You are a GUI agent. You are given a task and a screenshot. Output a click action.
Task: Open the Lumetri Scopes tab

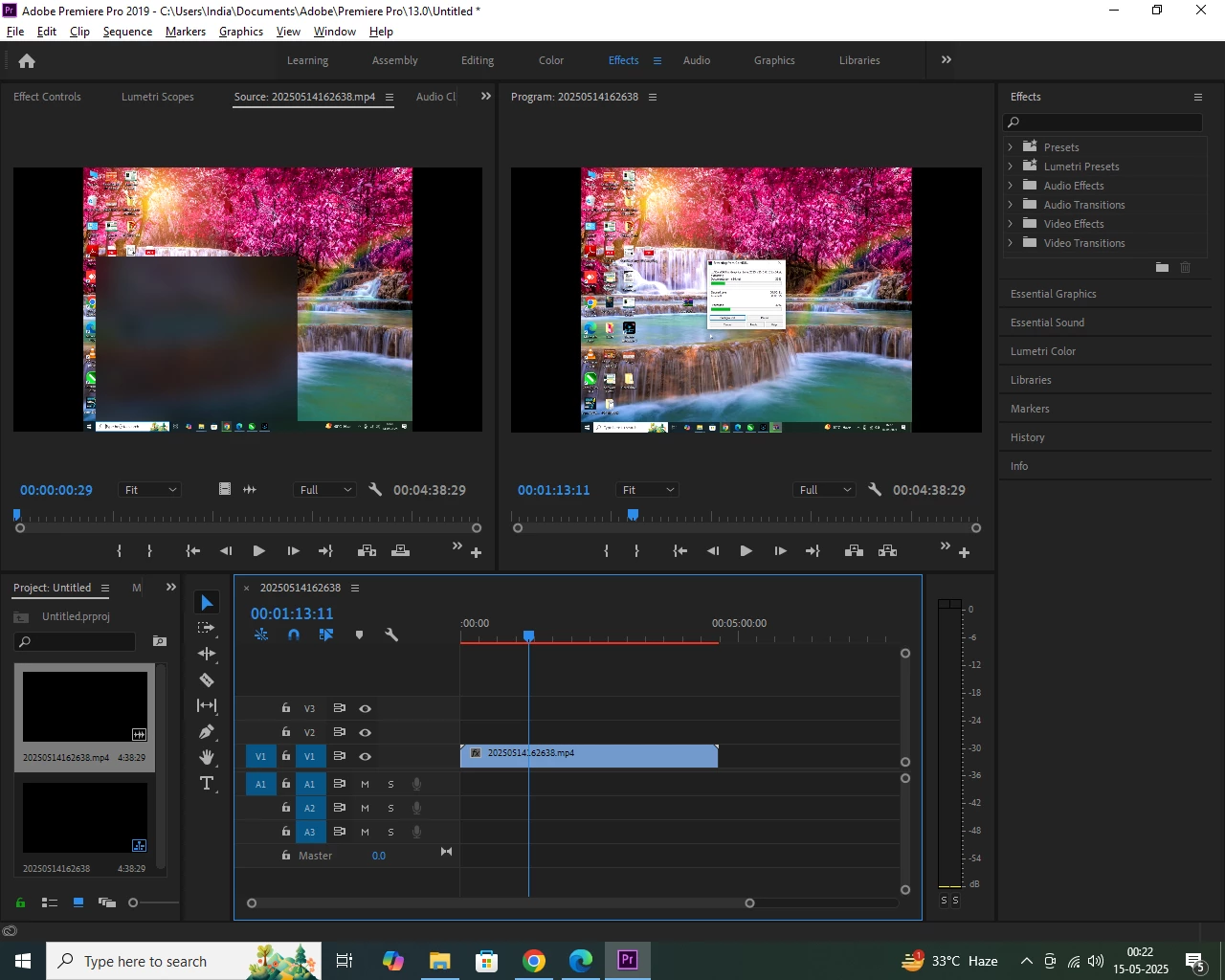[x=158, y=97]
